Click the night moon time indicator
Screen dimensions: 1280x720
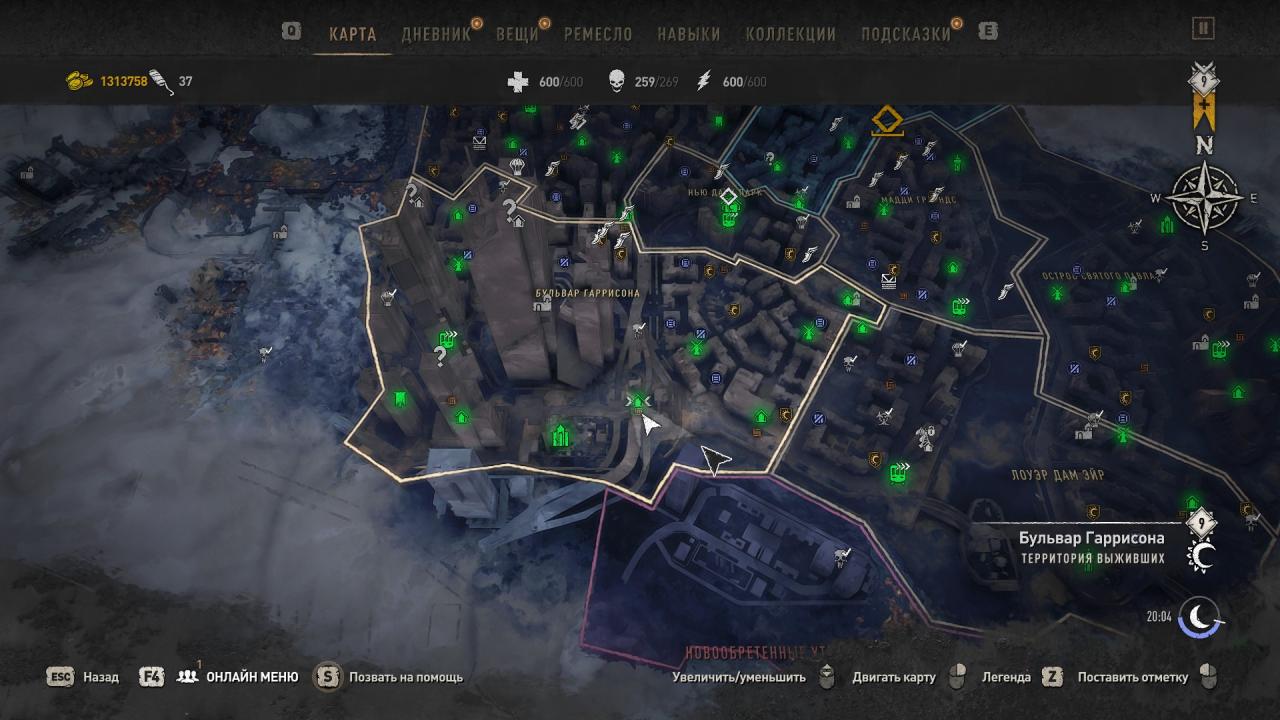(x=1199, y=616)
